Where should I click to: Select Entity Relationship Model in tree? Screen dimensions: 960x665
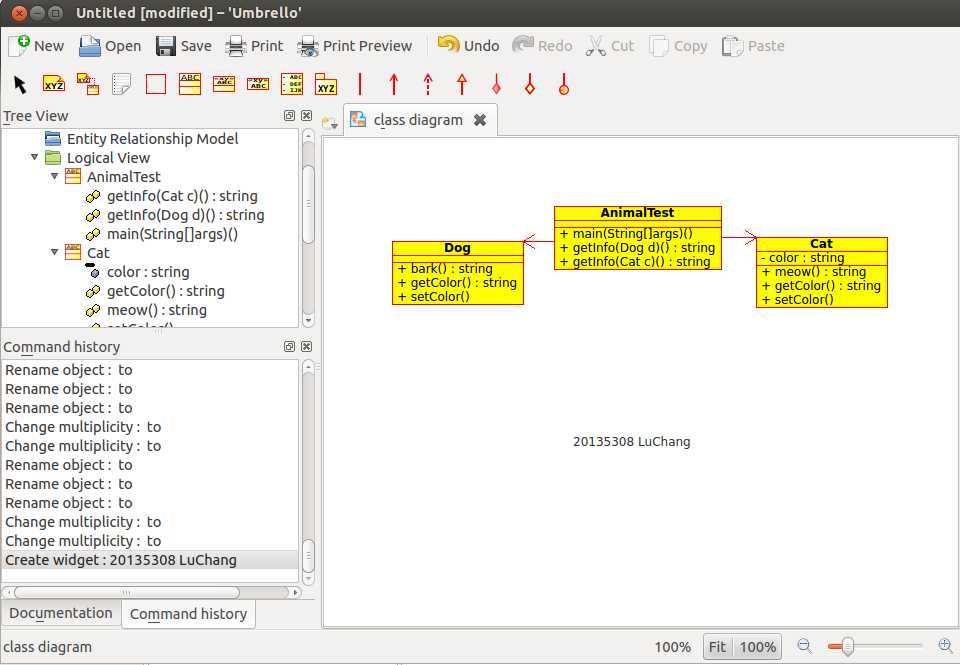point(152,139)
